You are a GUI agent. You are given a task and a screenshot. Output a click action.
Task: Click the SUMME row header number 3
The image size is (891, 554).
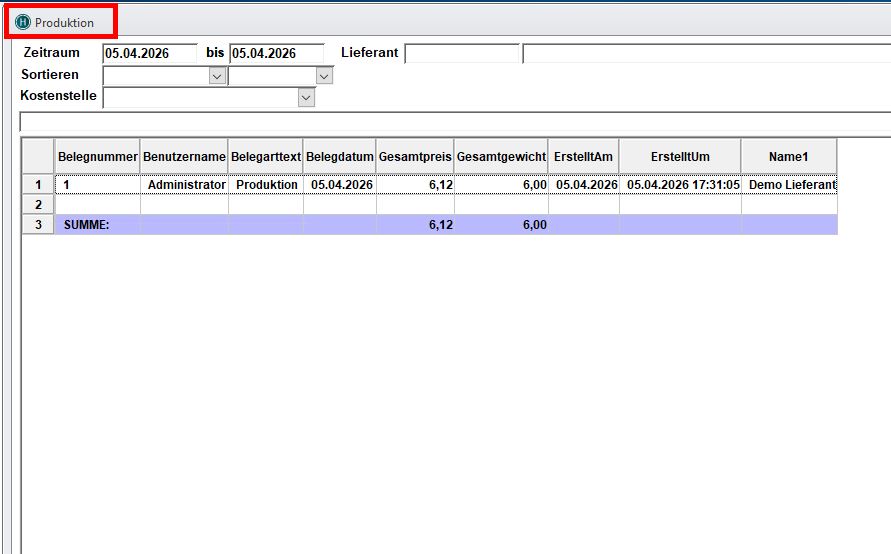click(x=38, y=225)
